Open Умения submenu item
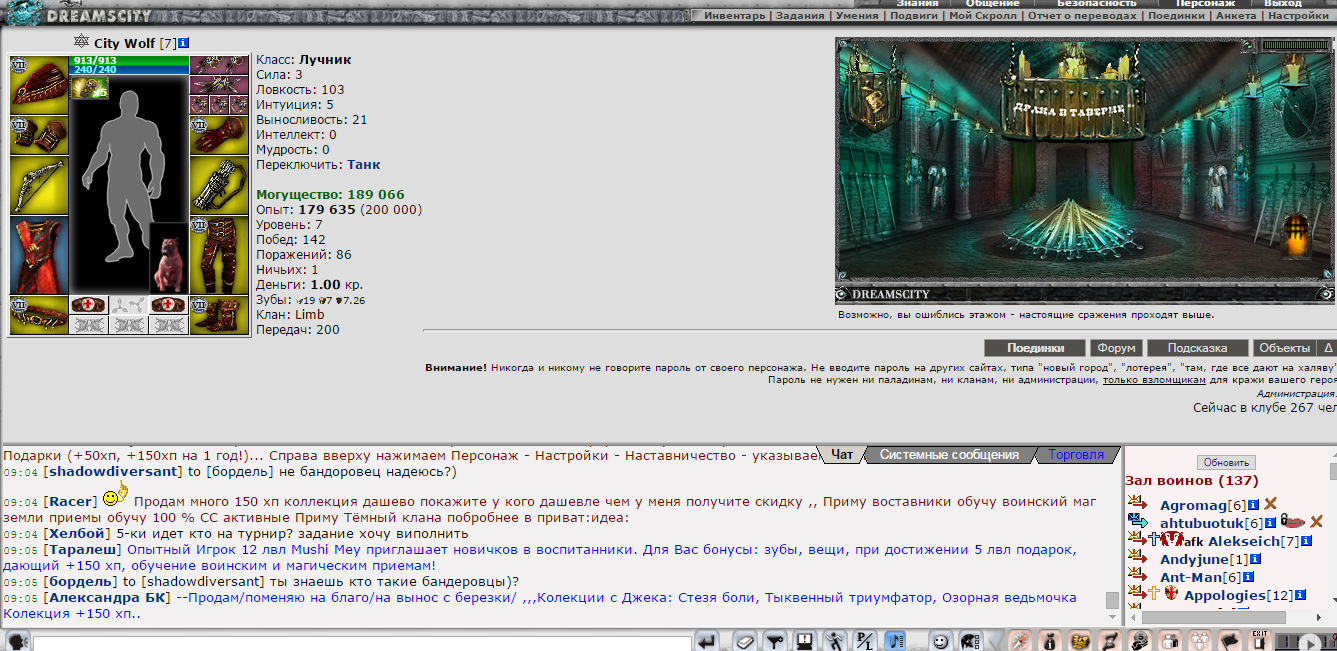This screenshot has width=1337, height=651. [x=858, y=16]
